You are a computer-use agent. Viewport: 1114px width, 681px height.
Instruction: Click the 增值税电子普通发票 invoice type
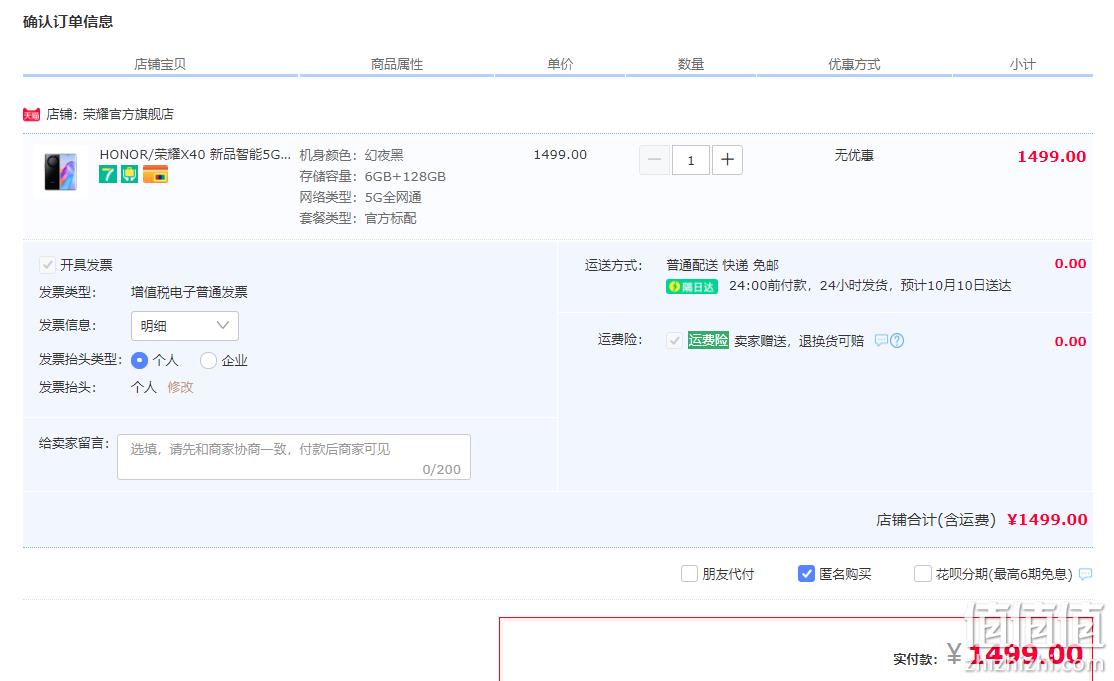(x=190, y=292)
